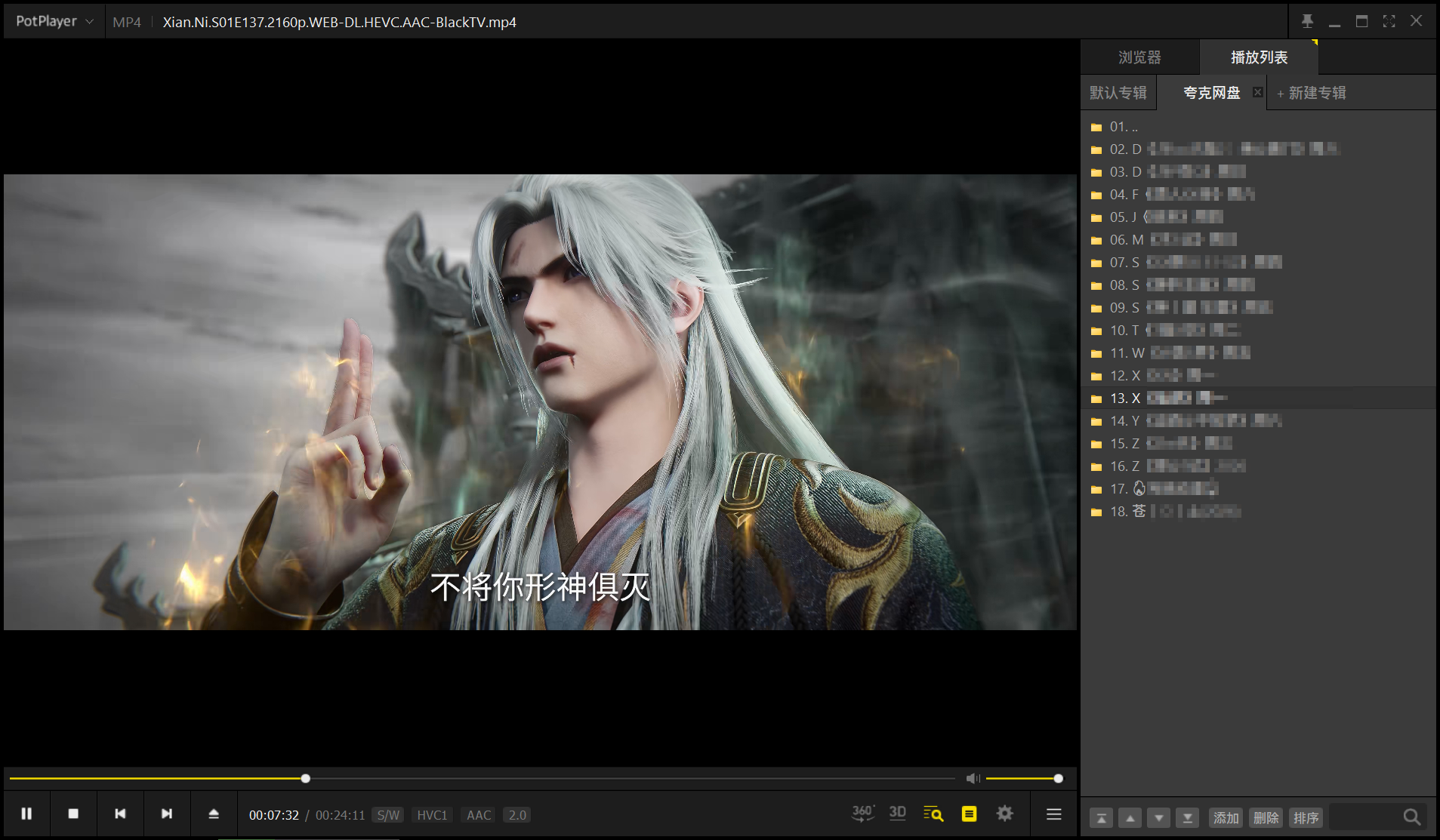Click the 排序 button

point(1306,817)
